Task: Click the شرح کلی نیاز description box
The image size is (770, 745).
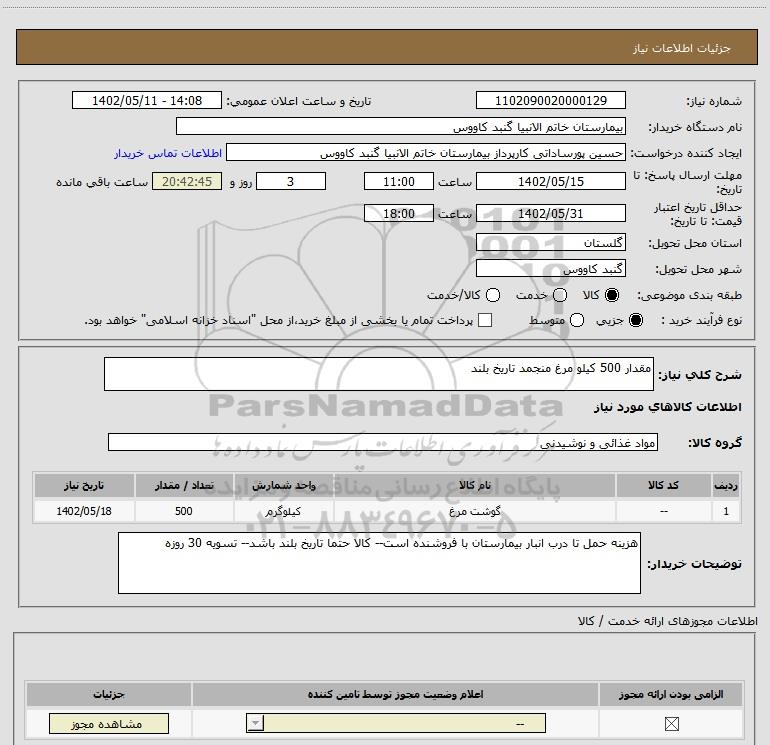Action: (379, 374)
